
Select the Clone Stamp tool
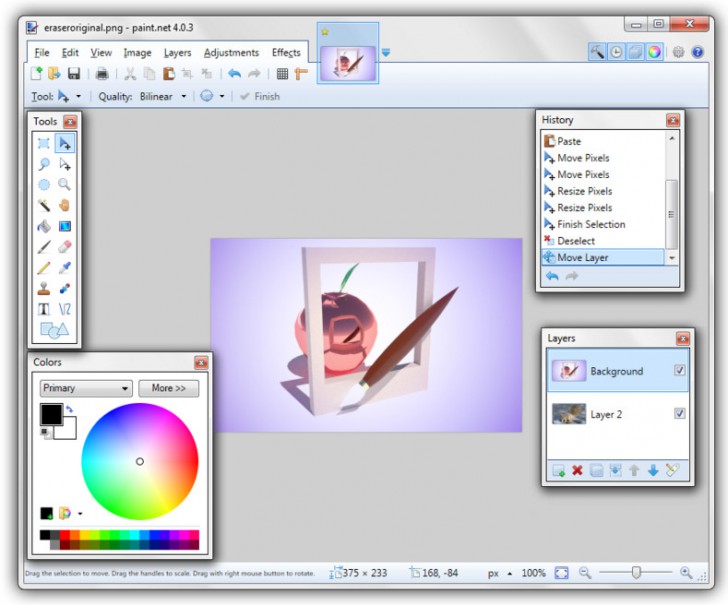[x=44, y=288]
